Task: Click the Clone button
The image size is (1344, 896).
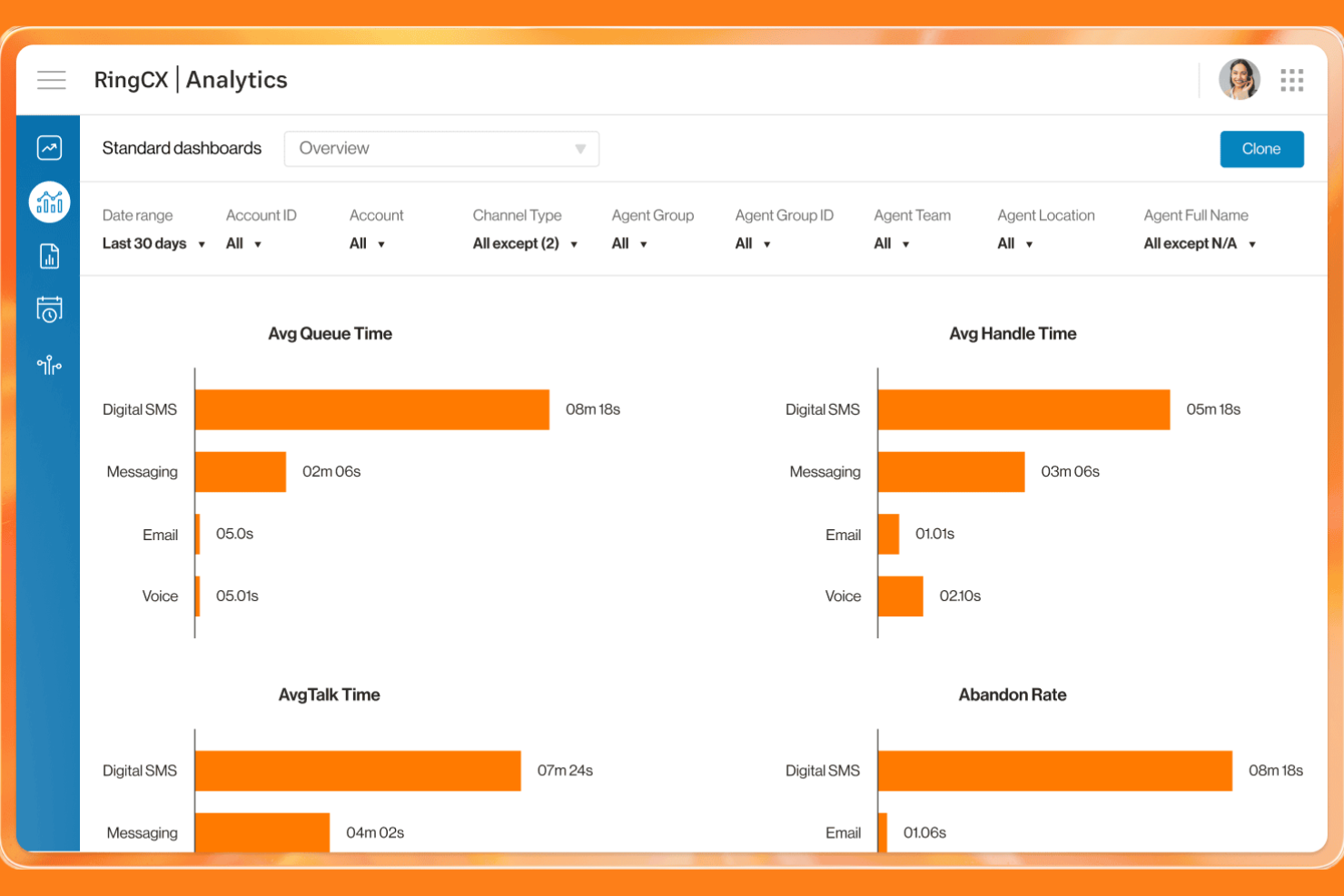Action: click(1261, 149)
